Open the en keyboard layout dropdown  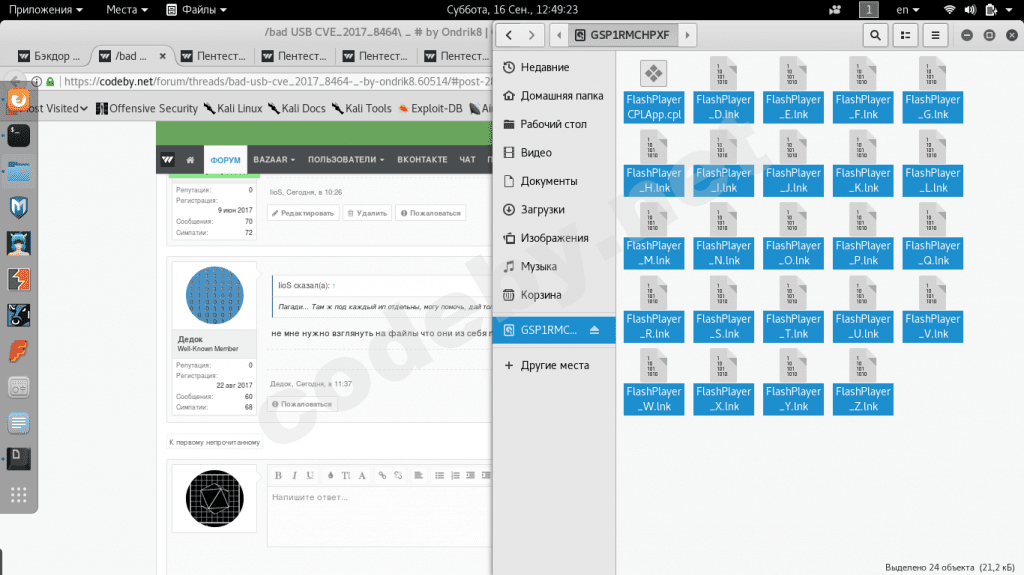click(x=907, y=9)
